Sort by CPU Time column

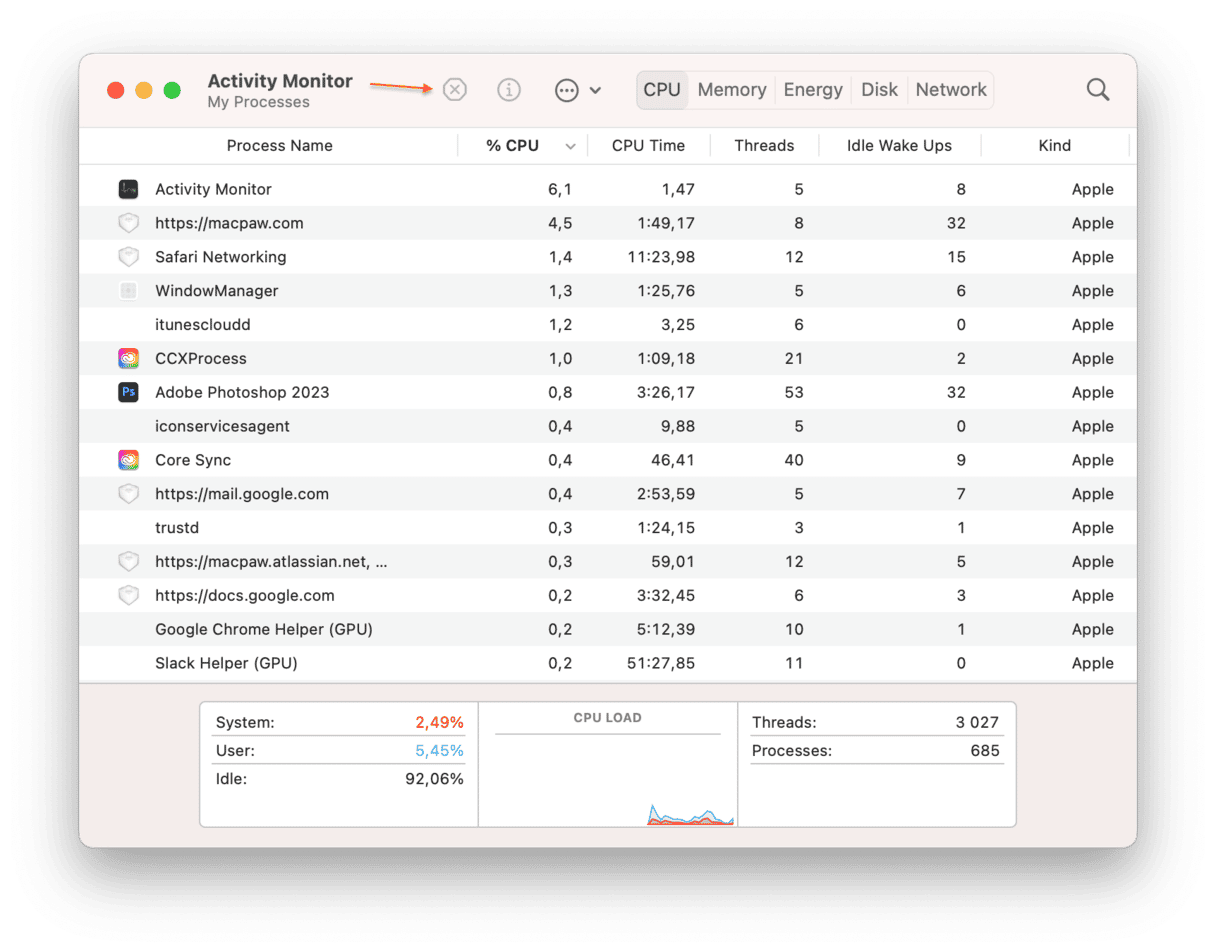click(648, 146)
